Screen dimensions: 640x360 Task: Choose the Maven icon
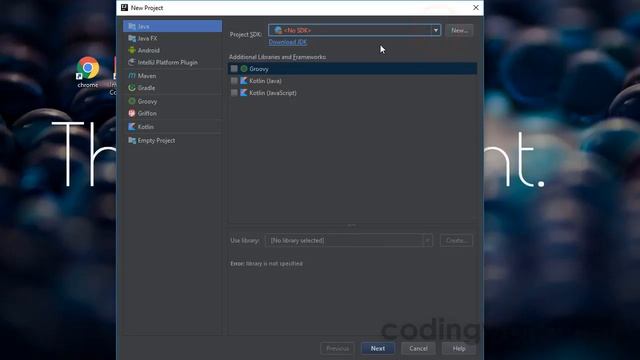[132, 76]
